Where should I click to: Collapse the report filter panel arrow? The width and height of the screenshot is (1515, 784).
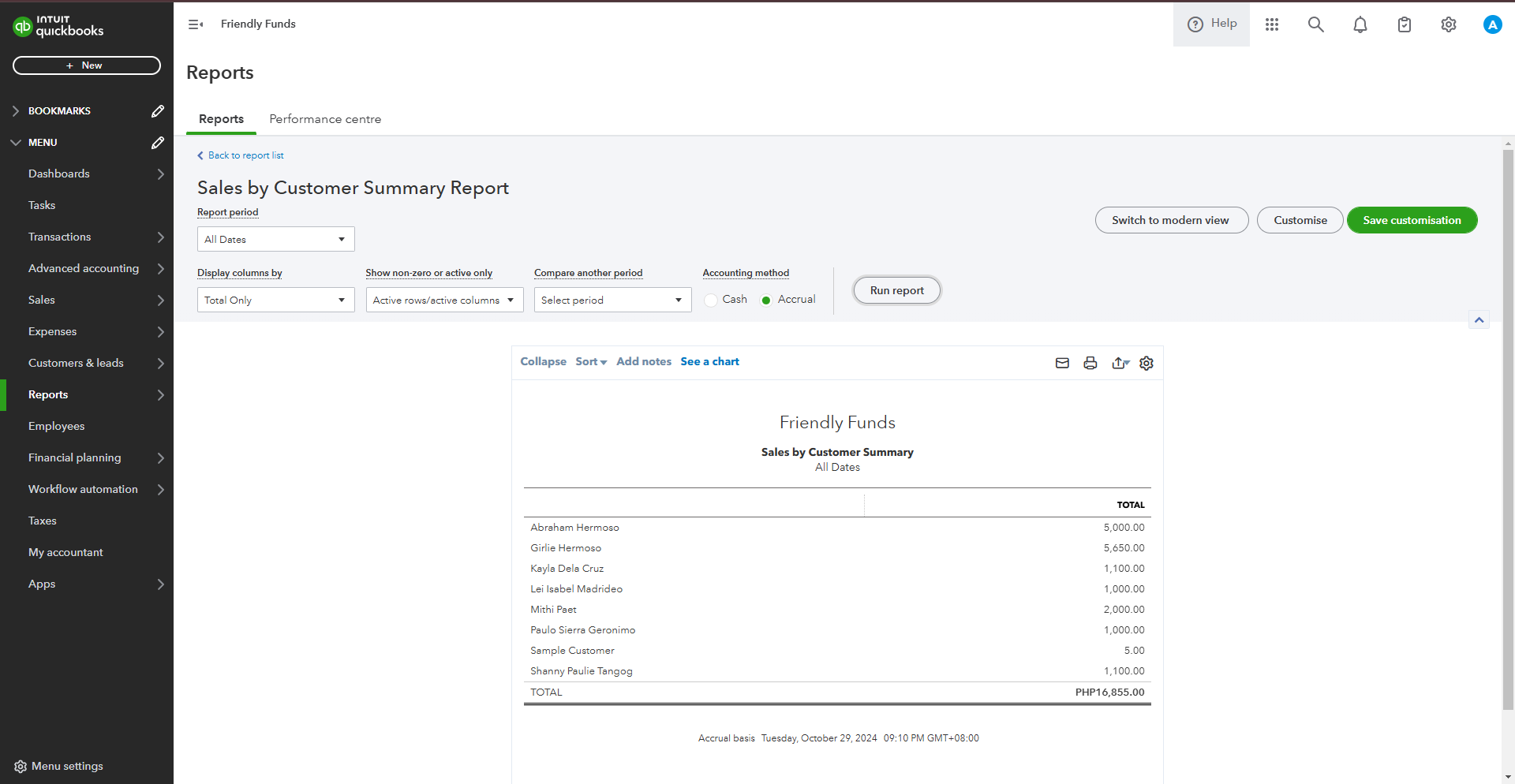(x=1479, y=319)
